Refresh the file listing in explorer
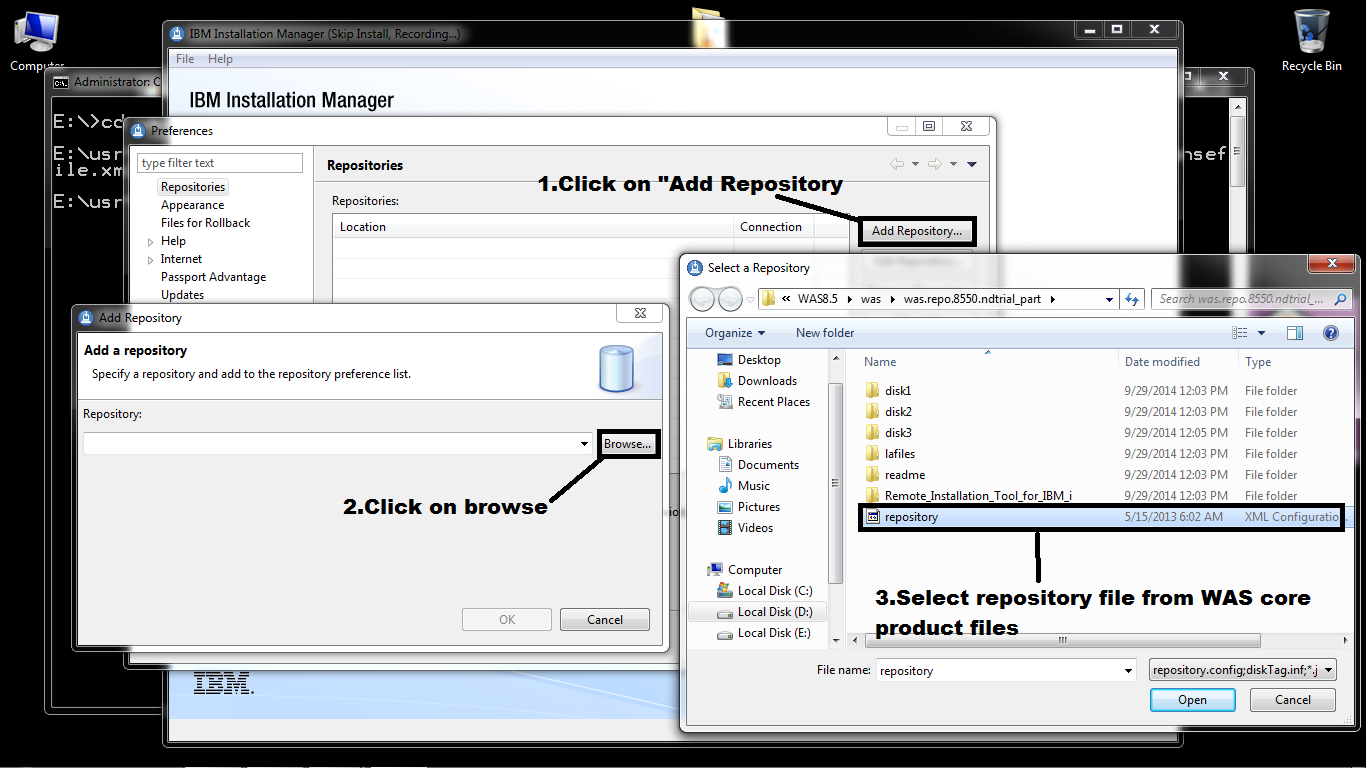 pos(1132,298)
